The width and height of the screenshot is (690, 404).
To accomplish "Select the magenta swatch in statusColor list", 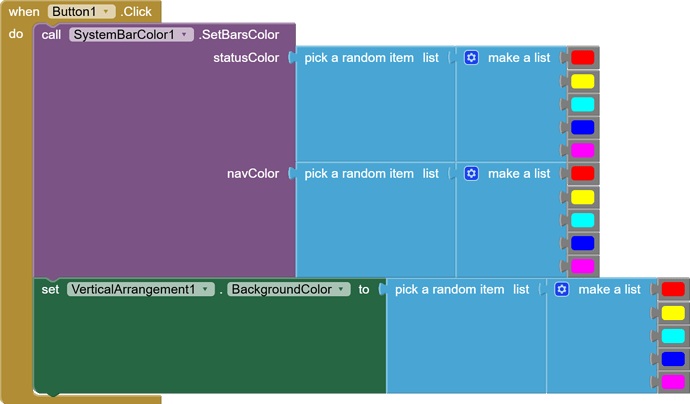I will point(582,150).
